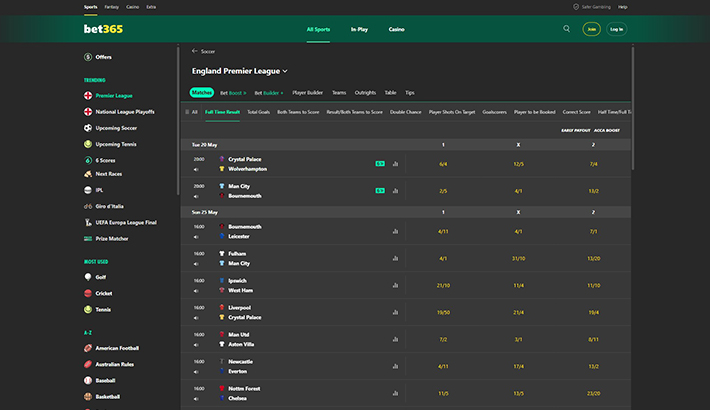Open Prize Matcher
The width and height of the screenshot is (710, 410).
coord(106,239)
